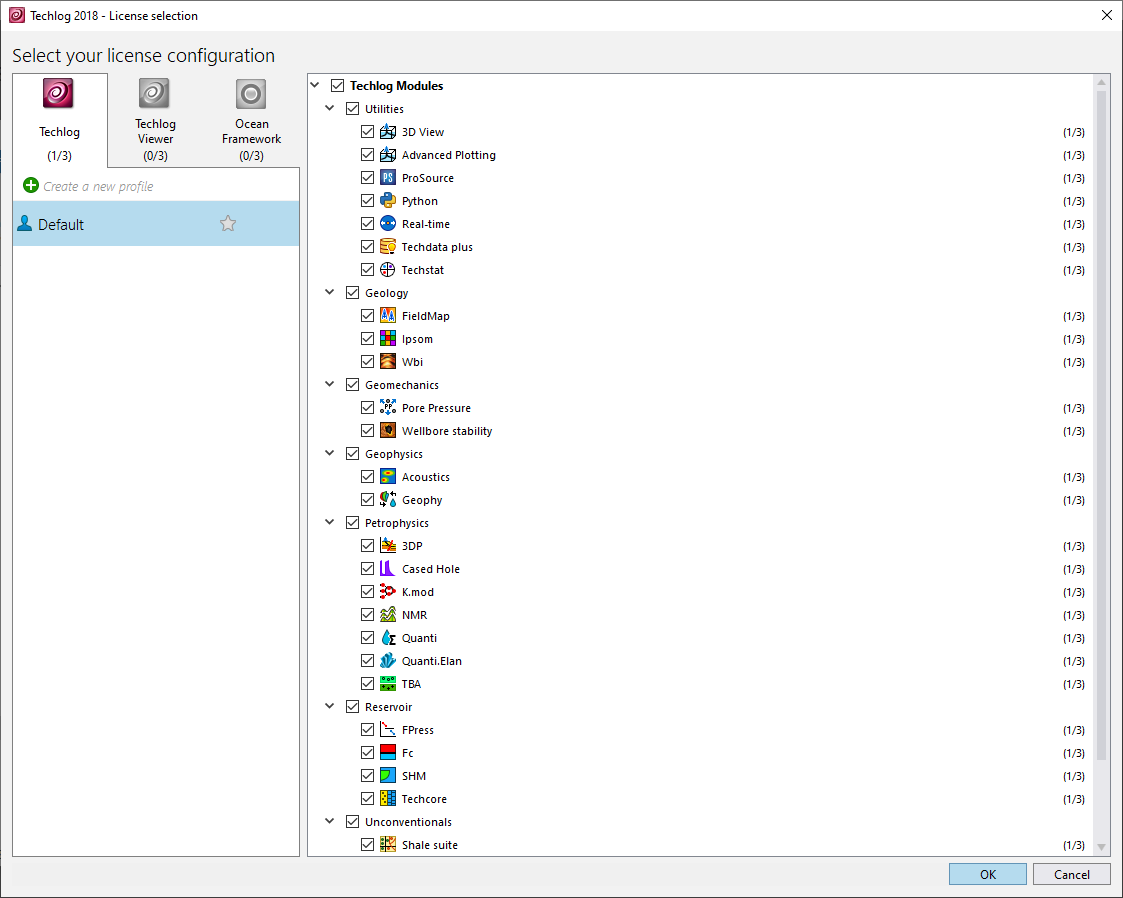Collapse the Utilities group
This screenshot has height=898, width=1123.
(x=329, y=108)
